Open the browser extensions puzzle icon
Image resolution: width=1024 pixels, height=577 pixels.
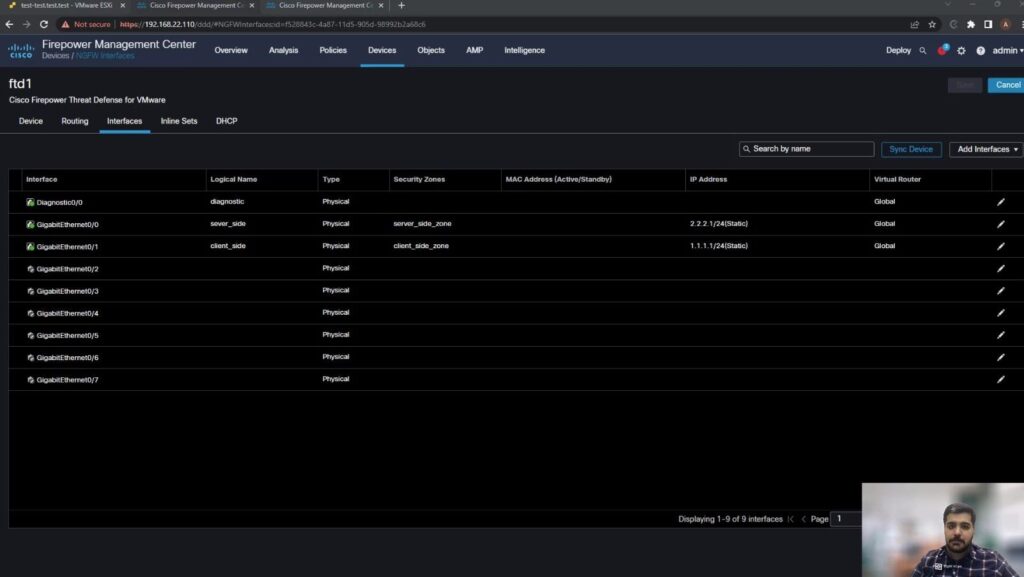tap(971, 24)
